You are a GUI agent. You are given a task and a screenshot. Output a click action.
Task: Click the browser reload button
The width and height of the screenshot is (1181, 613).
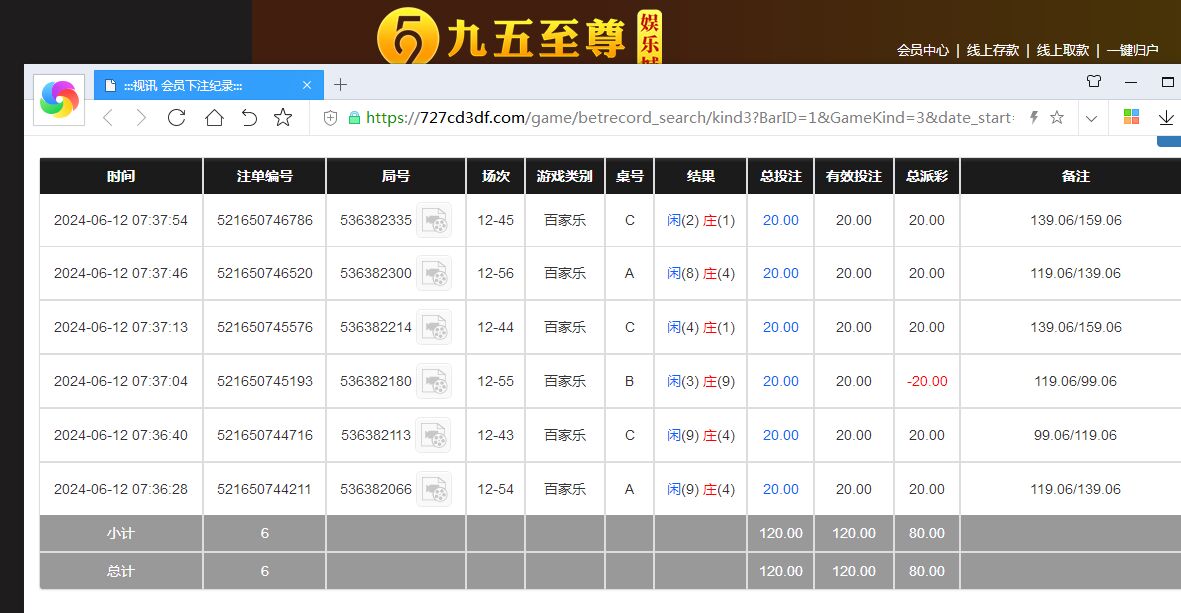176,118
